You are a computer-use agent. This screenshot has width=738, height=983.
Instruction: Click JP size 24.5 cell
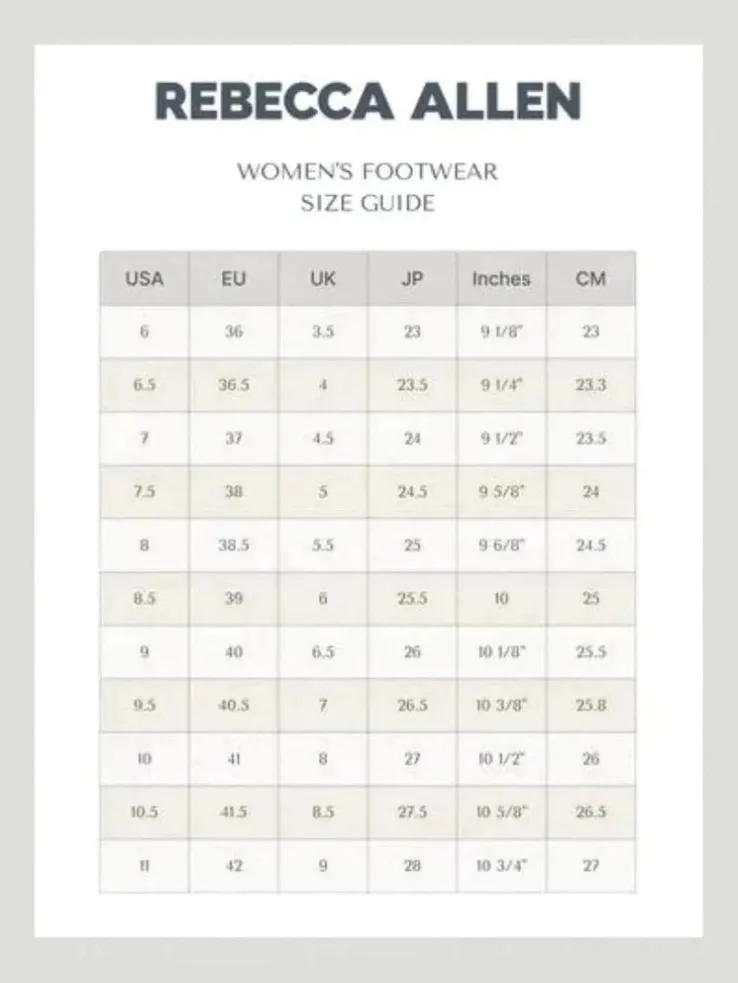tap(412, 492)
